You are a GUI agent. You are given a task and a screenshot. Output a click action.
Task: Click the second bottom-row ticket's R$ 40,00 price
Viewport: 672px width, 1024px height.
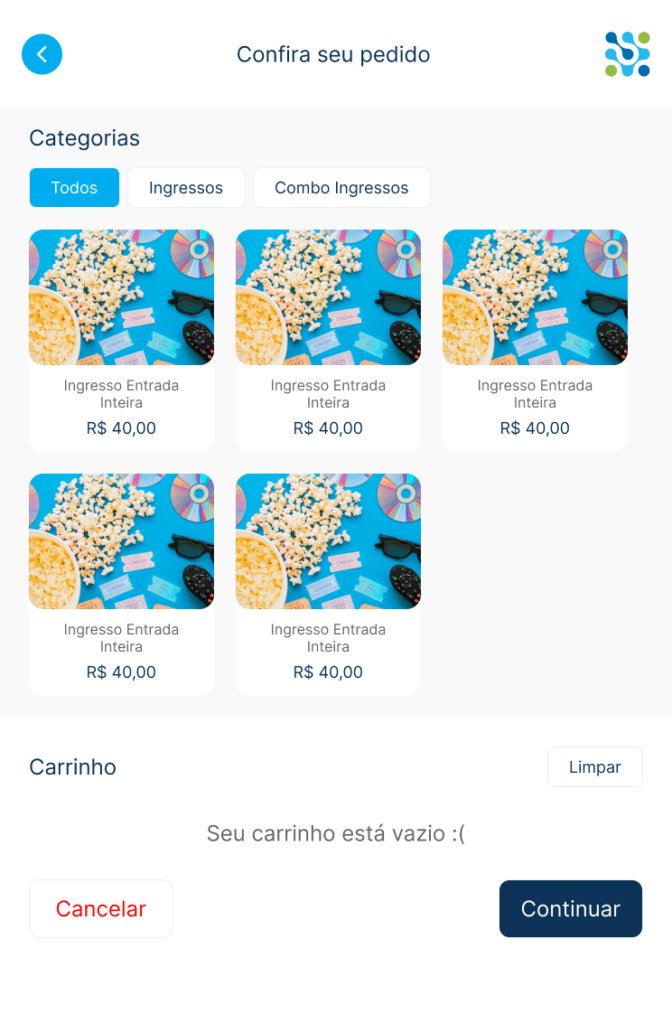(x=328, y=673)
